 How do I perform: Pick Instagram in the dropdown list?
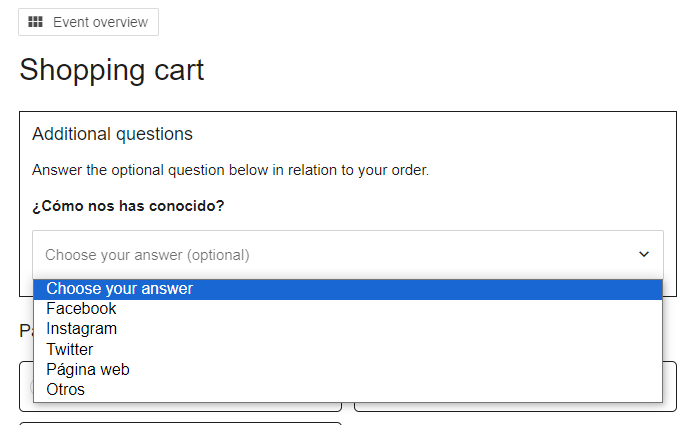(x=81, y=329)
